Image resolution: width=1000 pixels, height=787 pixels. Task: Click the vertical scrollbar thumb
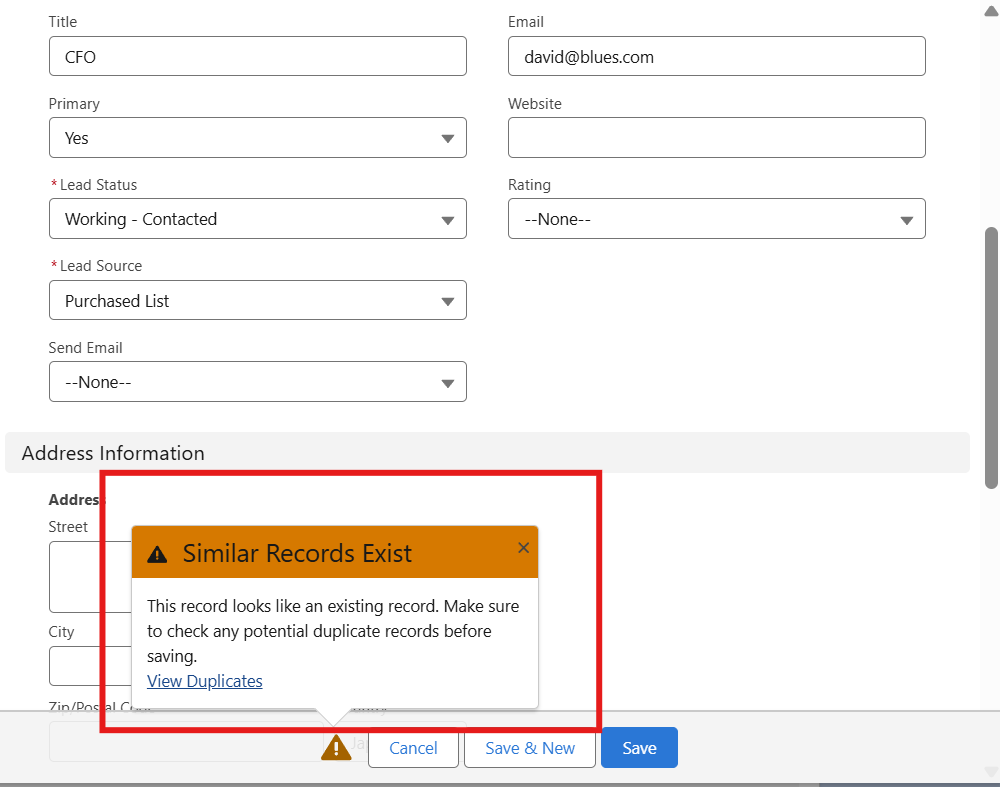point(991,355)
